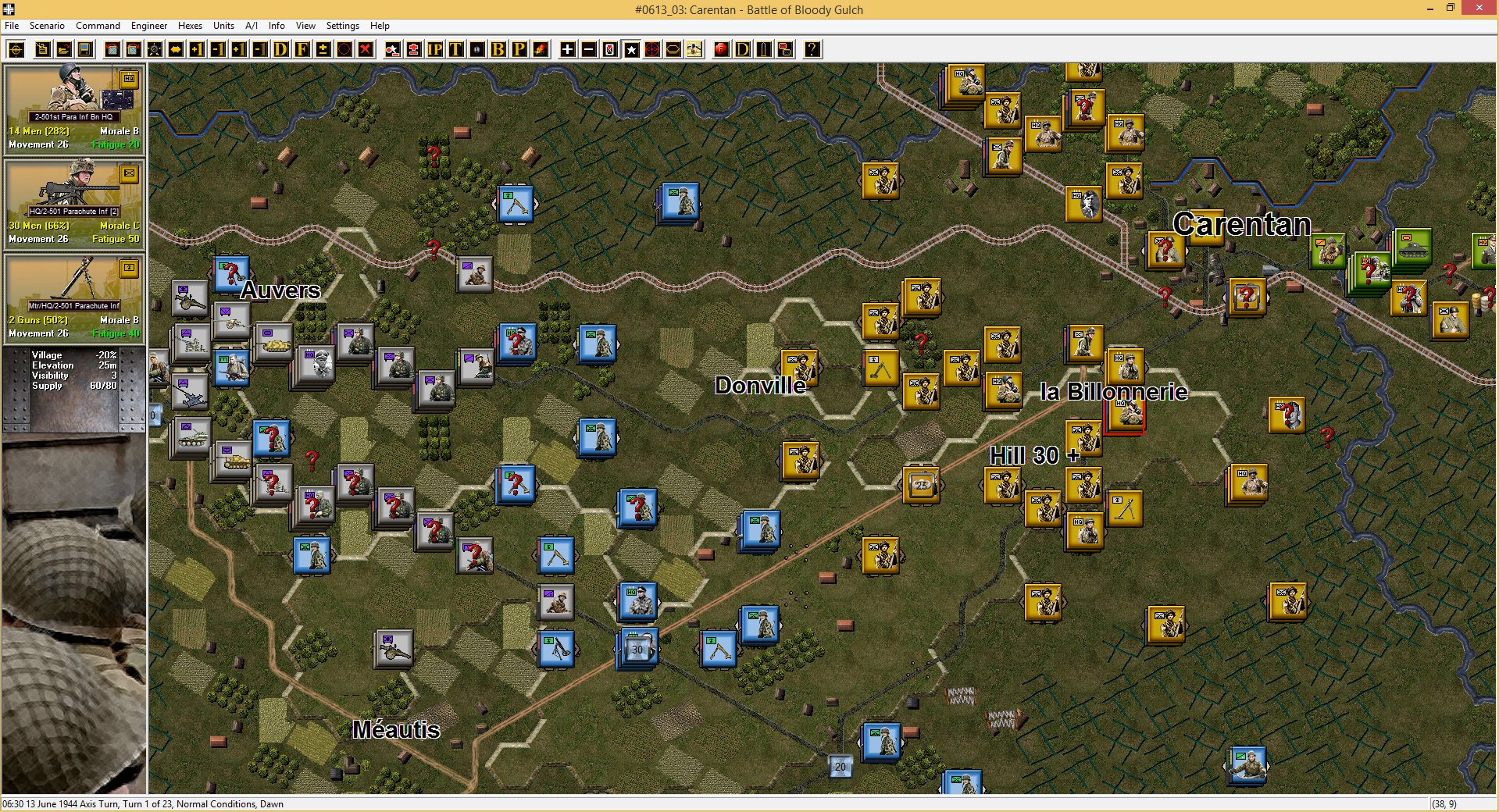This screenshot has height=812, width=1499.
Task: Open the Command menu
Action: click(x=98, y=26)
